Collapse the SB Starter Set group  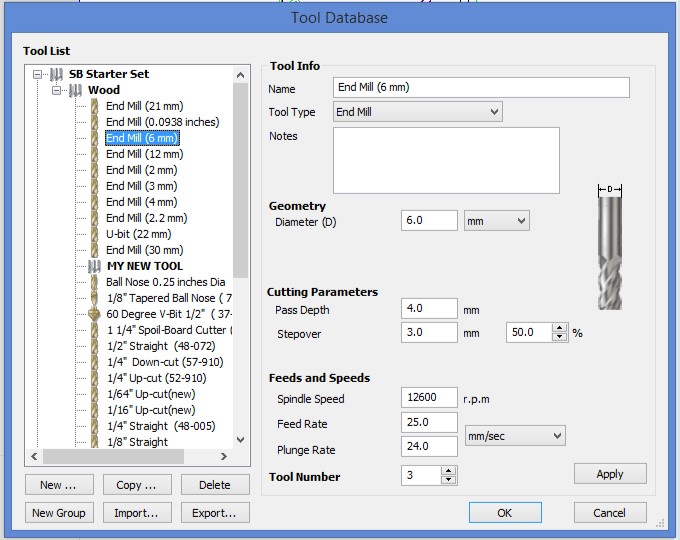pyautogui.click(x=38, y=75)
